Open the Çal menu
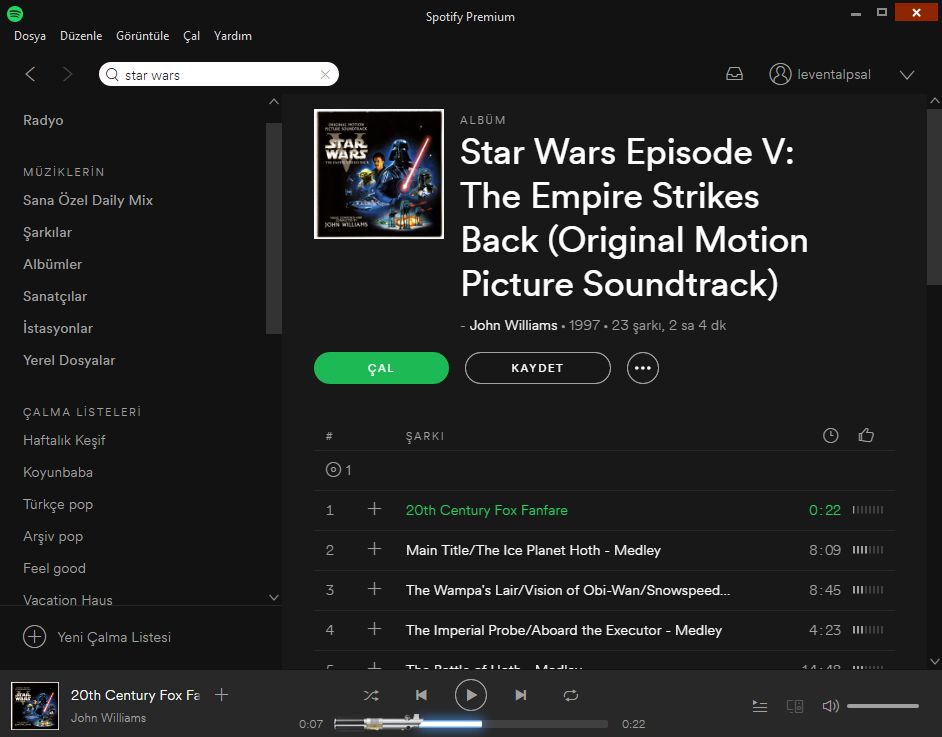The image size is (942, 737). (x=191, y=36)
